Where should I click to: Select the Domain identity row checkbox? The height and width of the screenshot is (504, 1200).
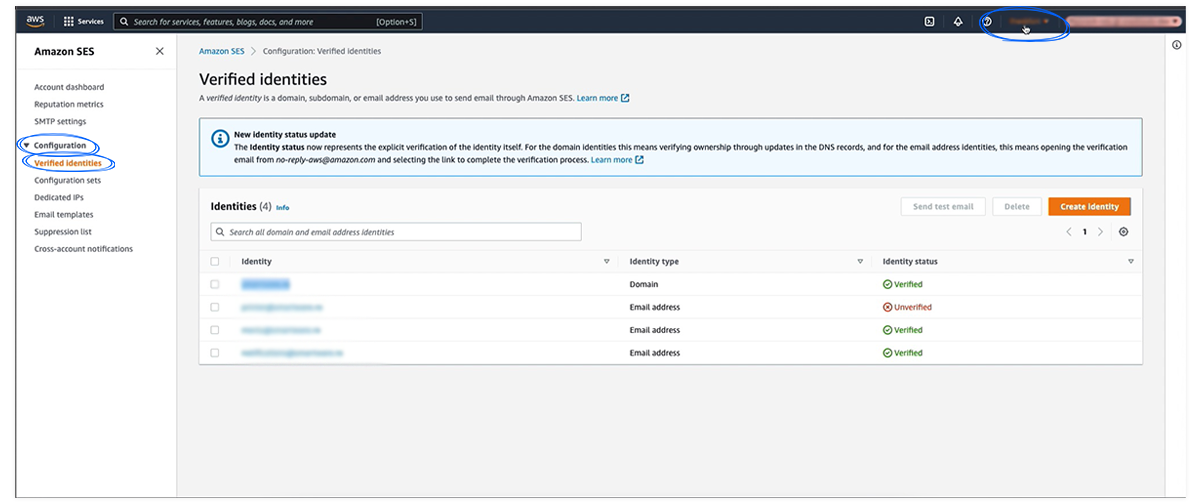click(215, 284)
